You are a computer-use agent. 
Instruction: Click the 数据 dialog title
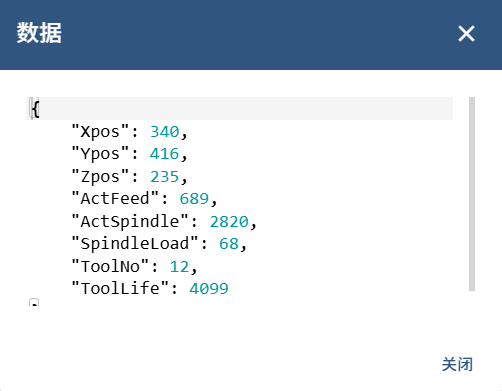pos(39,33)
